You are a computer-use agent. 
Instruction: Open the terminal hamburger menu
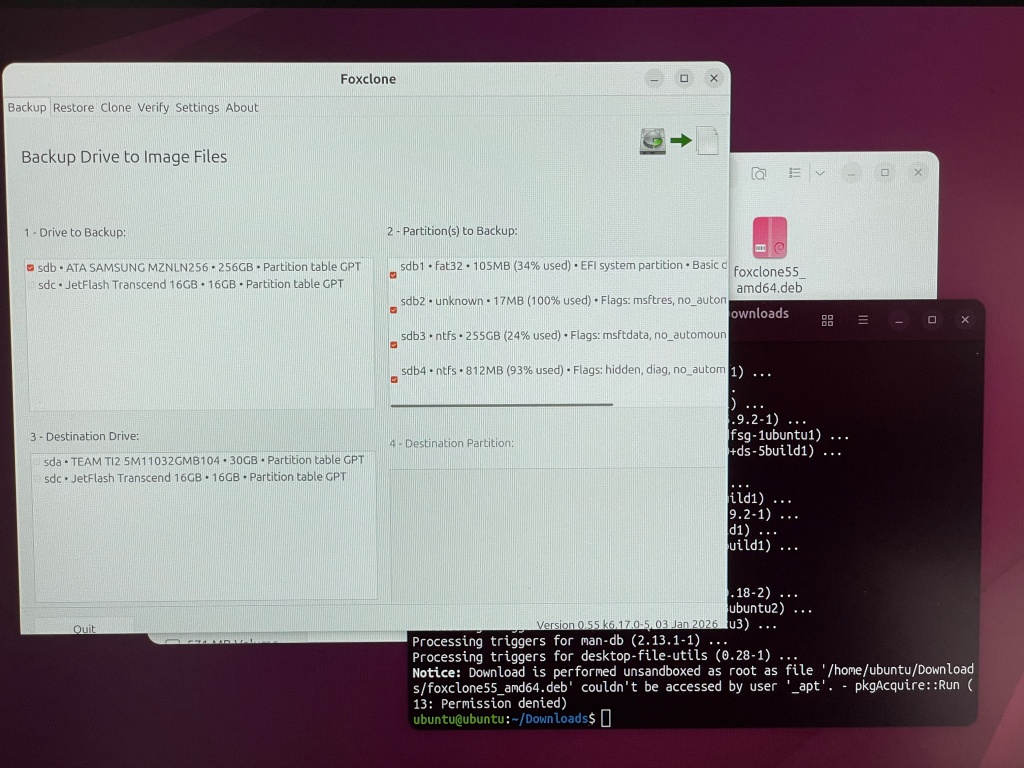pos(863,320)
